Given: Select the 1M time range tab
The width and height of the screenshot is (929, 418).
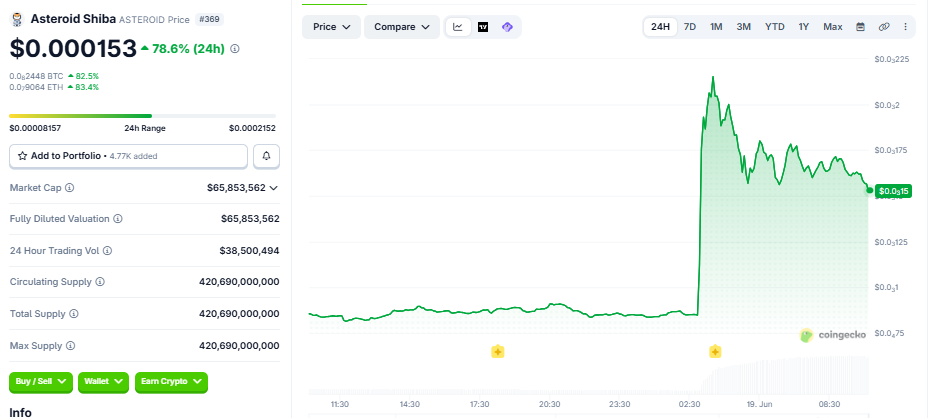Looking at the screenshot, I should pos(716,27).
